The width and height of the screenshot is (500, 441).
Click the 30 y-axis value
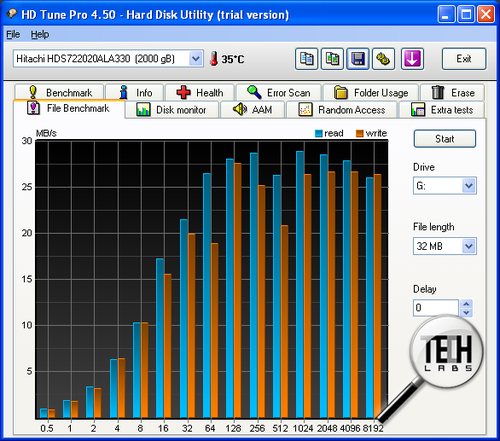point(27,141)
